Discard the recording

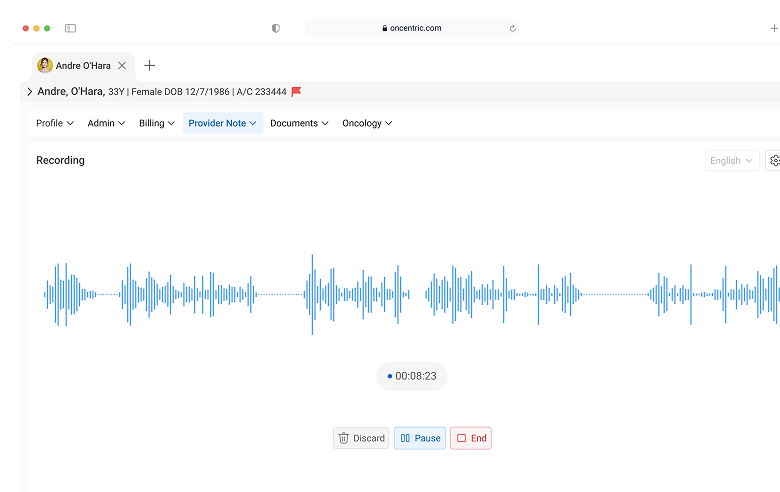coord(361,438)
